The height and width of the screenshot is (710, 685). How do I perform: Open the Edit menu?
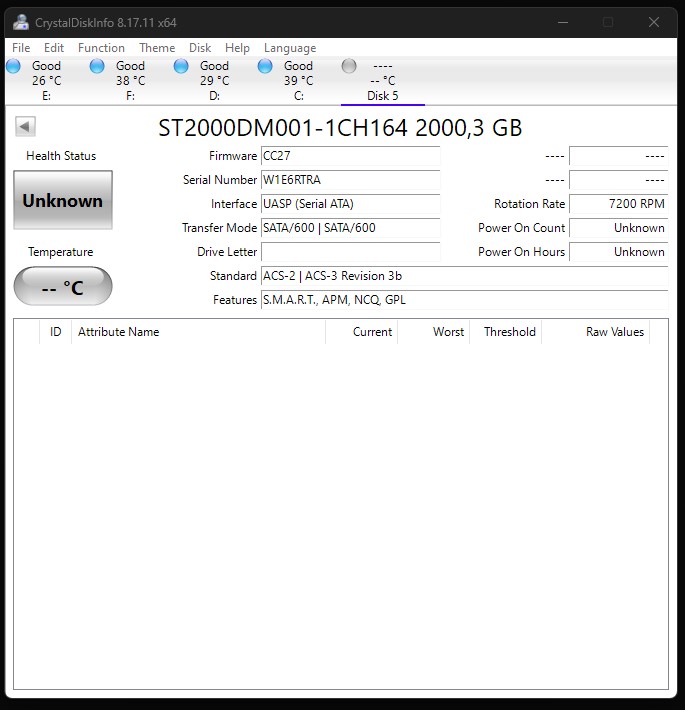pyautogui.click(x=54, y=48)
